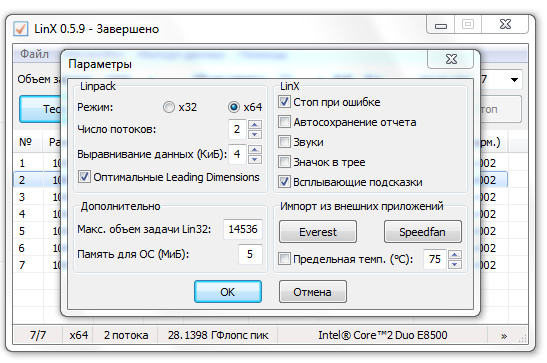Minimize the LinX main window
Image resolution: width=547 pixels, height=363 pixels.
click(441, 25)
